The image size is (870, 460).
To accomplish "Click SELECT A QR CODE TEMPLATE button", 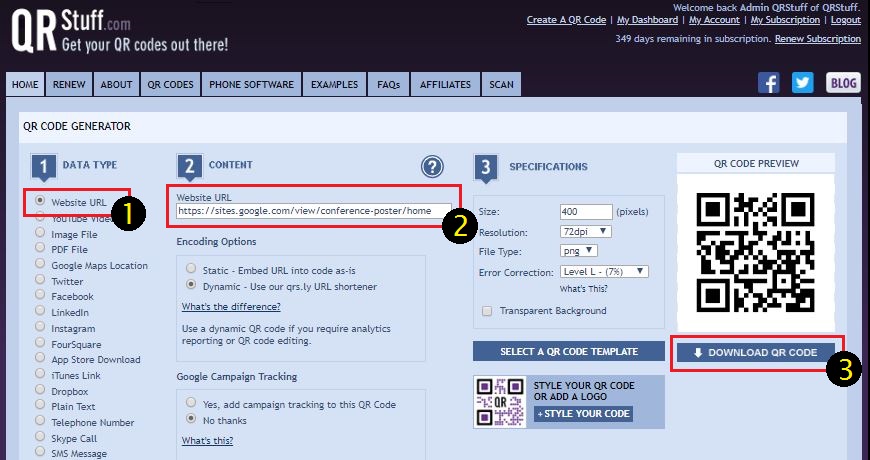I will 569,351.
